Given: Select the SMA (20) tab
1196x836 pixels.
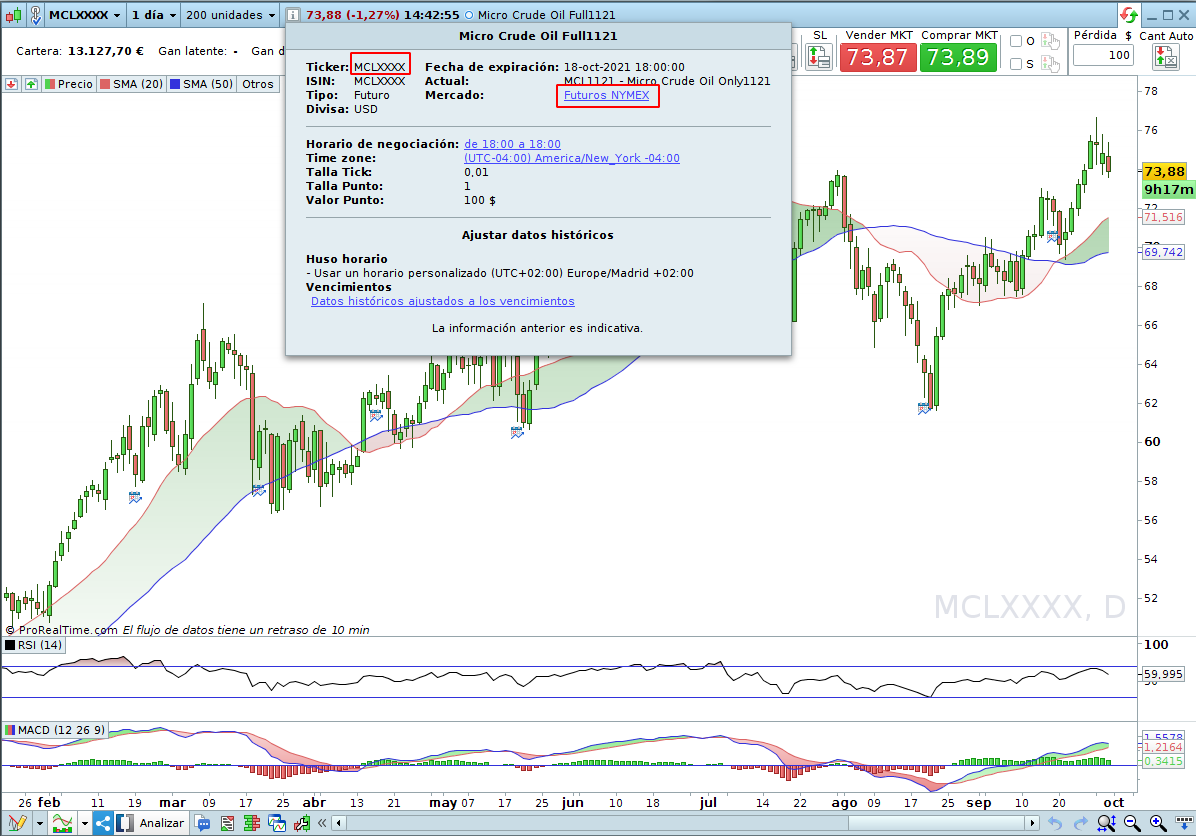Looking at the screenshot, I should [131, 84].
